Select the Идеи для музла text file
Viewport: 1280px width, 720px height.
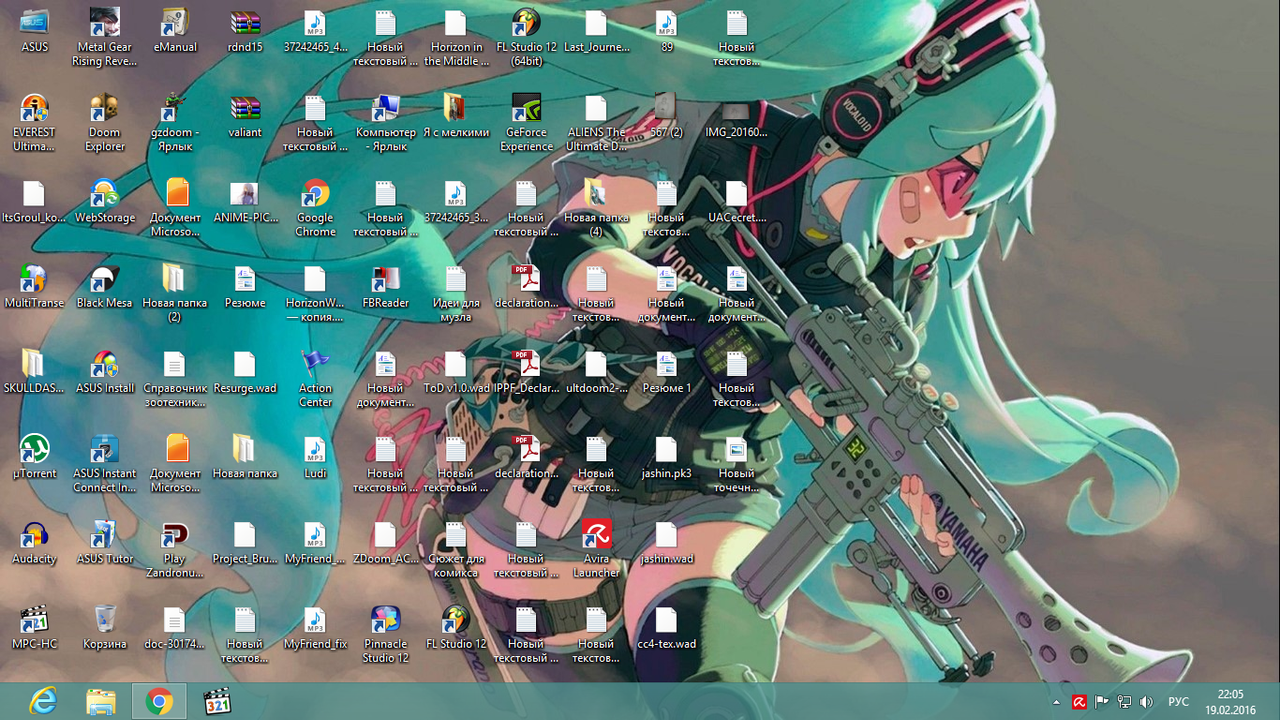click(456, 293)
